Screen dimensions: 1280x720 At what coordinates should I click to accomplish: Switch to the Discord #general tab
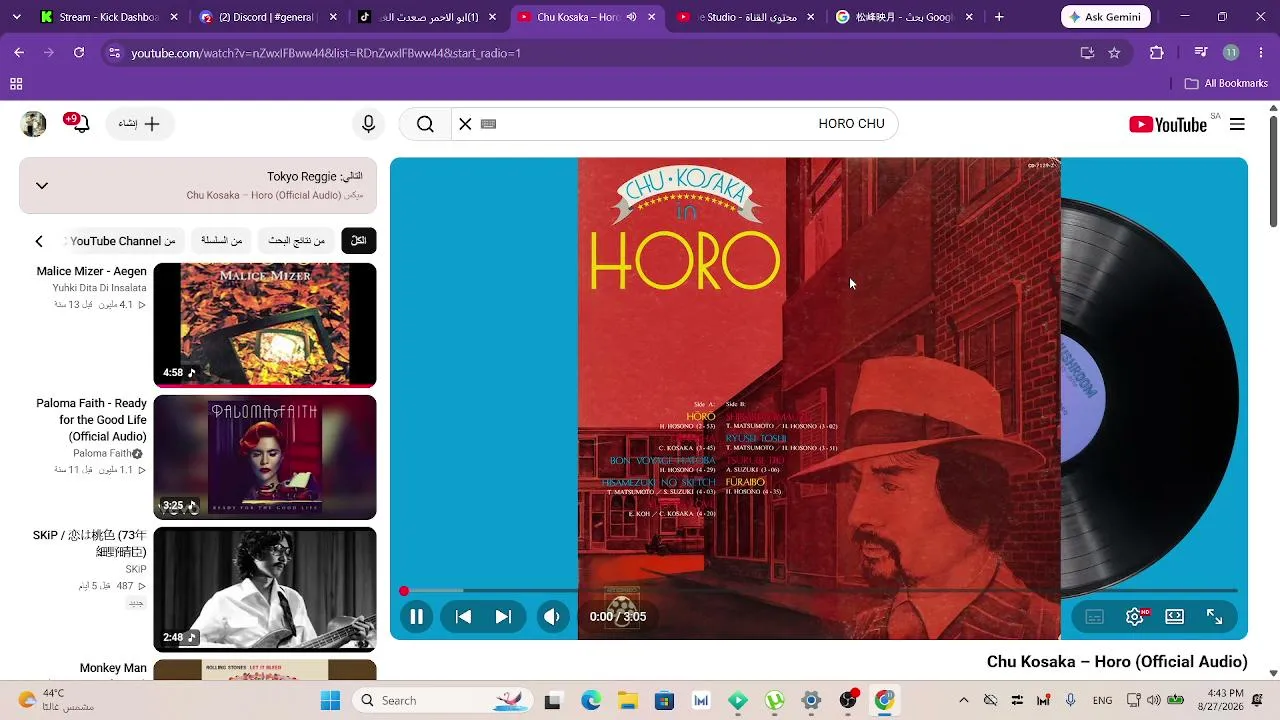(x=268, y=17)
